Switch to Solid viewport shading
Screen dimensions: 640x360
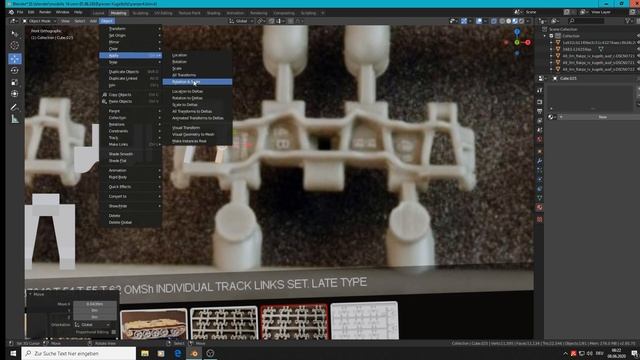[509, 21]
